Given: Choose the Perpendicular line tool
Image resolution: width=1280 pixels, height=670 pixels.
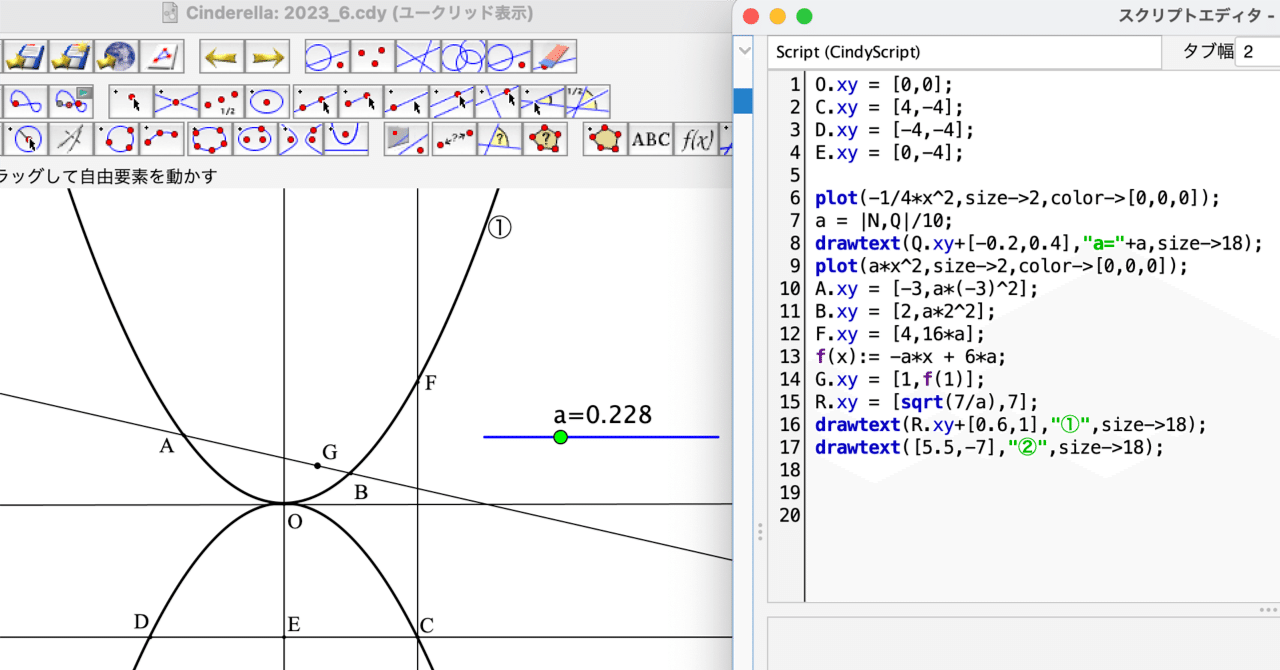Looking at the screenshot, I should 498,101.
